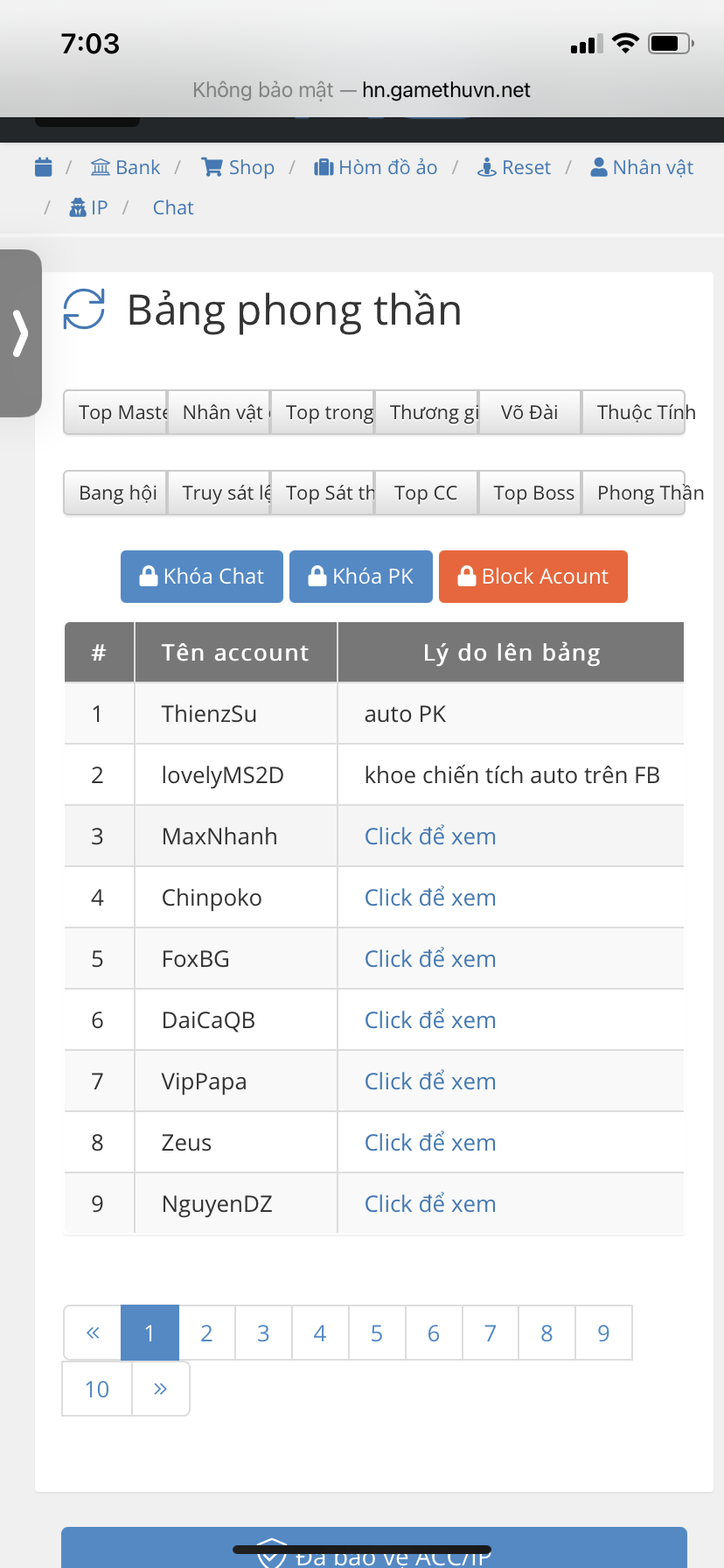The height and width of the screenshot is (1568, 724).
Task: View reason for MaxNhanh entry
Action: coord(430,836)
